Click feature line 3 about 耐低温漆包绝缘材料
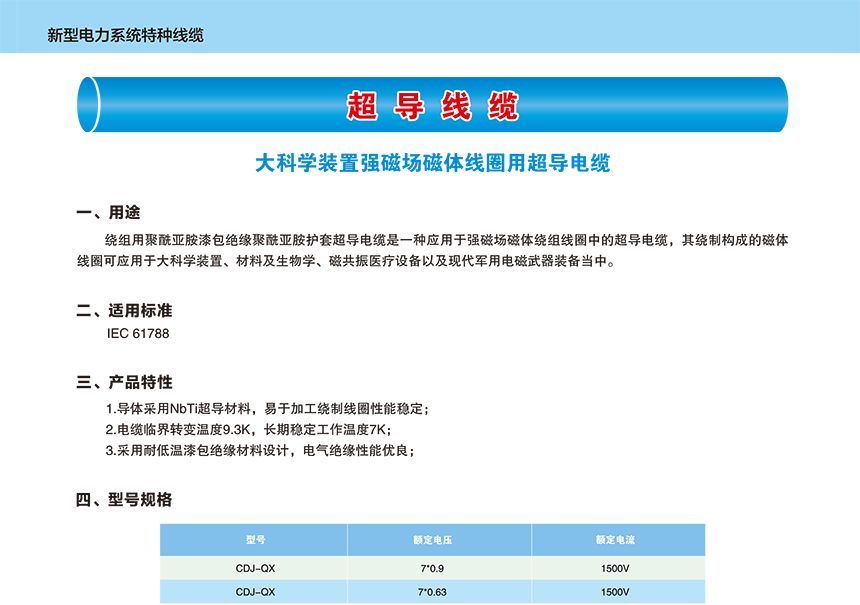The height and width of the screenshot is (605, 860). tap(259, 450)
